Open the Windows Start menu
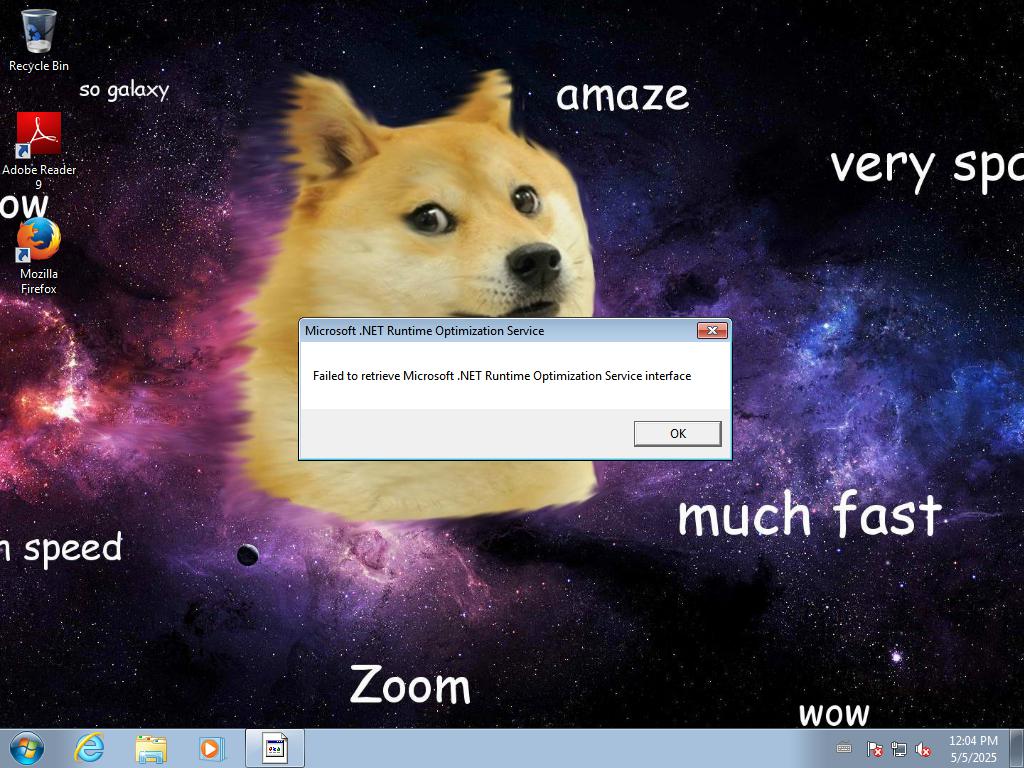The height and width of the screenshot is (768, 1024). (x=26, y=748)
